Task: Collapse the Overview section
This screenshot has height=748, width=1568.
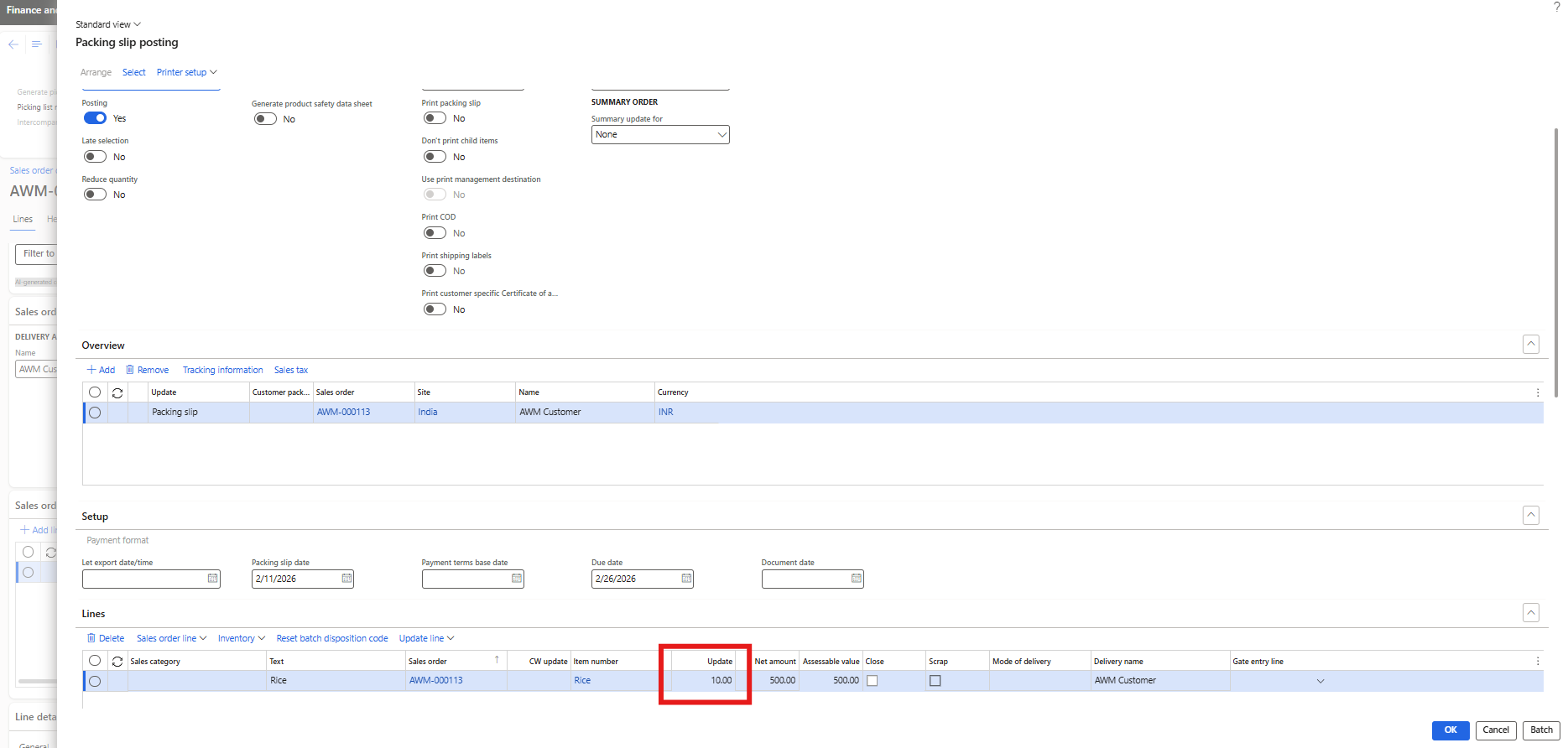Action: (x=1531, y=344)
